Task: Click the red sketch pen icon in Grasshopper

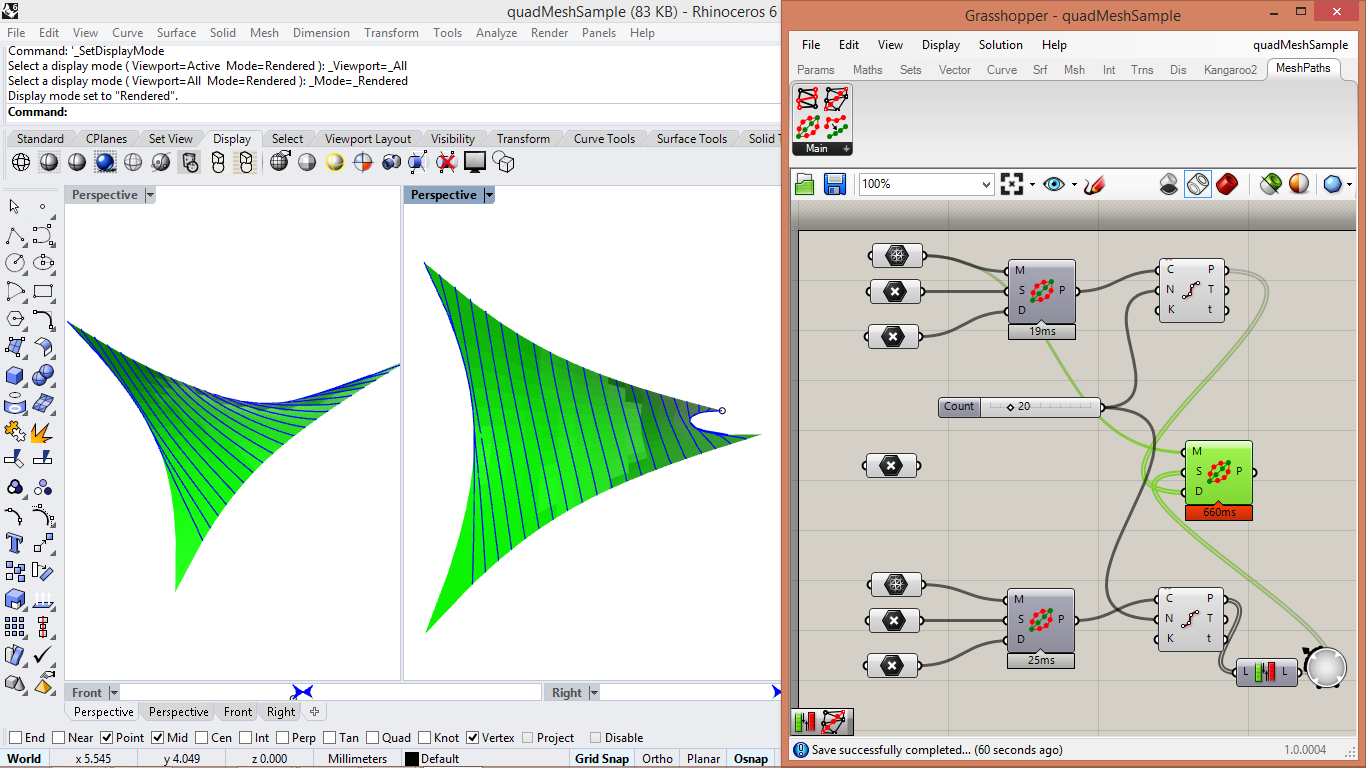Action: 1093,184
